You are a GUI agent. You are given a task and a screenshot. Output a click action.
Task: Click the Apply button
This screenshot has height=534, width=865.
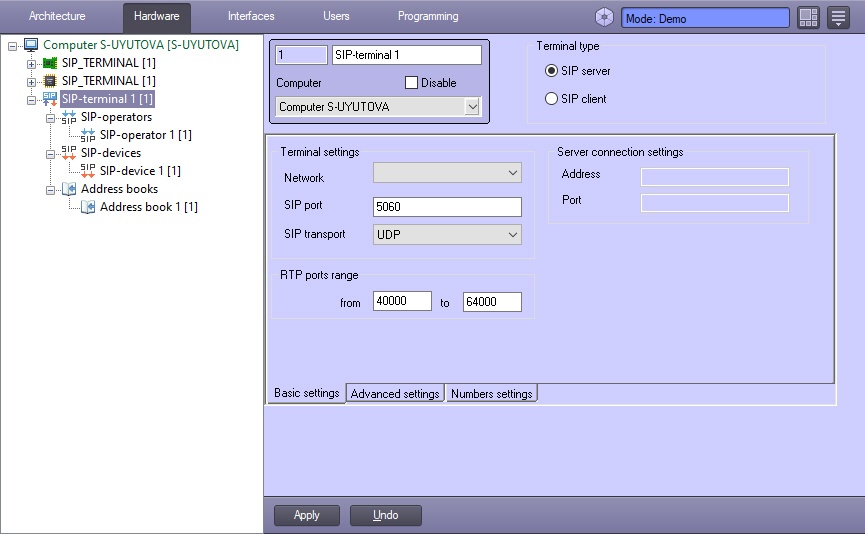click(x=307, y=515)
